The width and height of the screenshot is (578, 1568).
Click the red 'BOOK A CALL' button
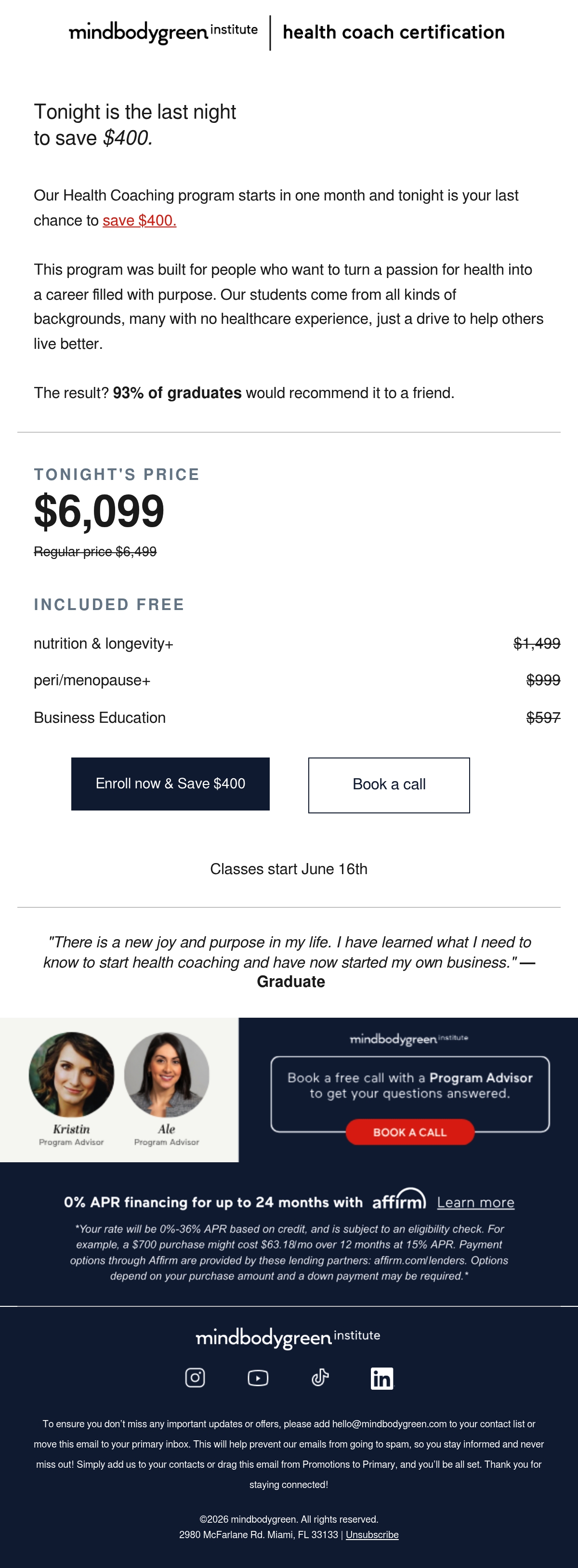(409, 1132)
